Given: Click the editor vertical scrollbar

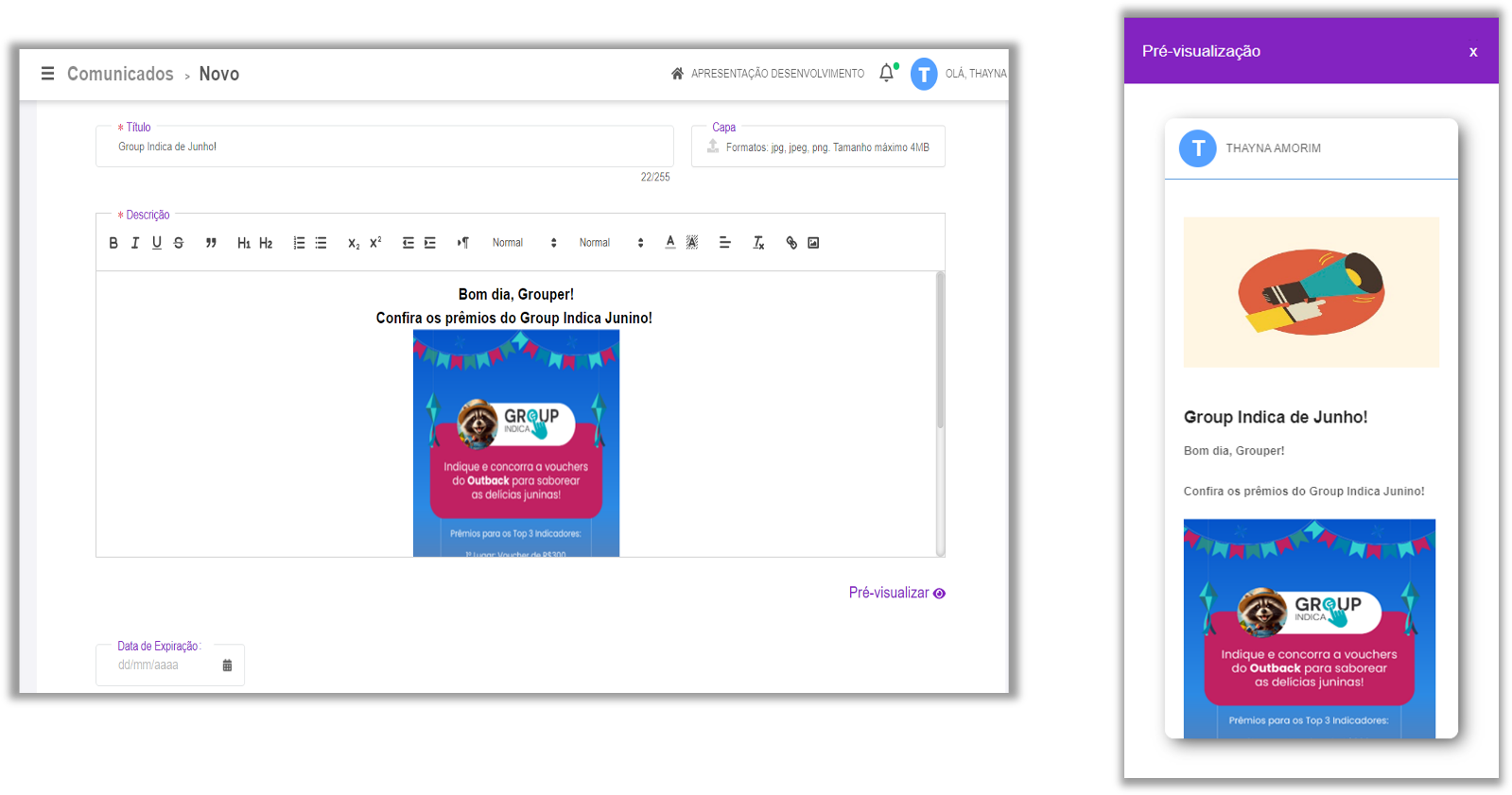Looking at the screenshot, I should click(x=940, y=350).
